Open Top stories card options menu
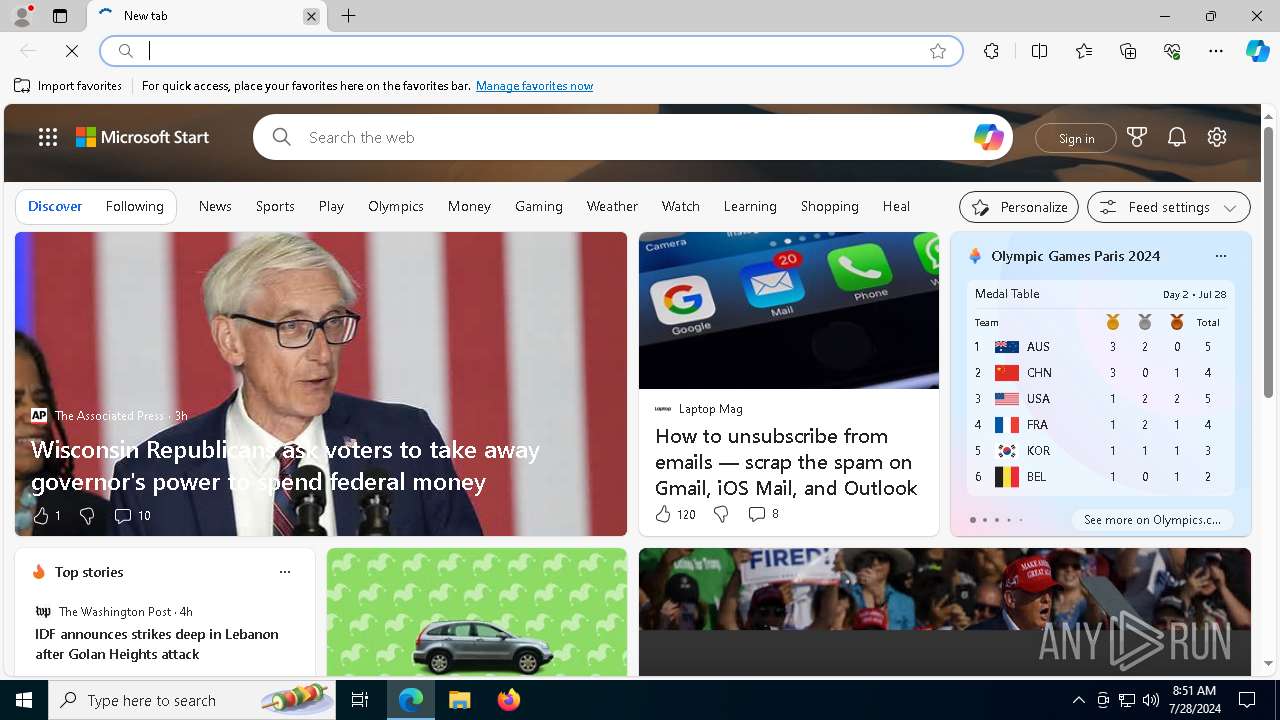Viewport: 1280px width, 720px height. (x=285, y=572)
